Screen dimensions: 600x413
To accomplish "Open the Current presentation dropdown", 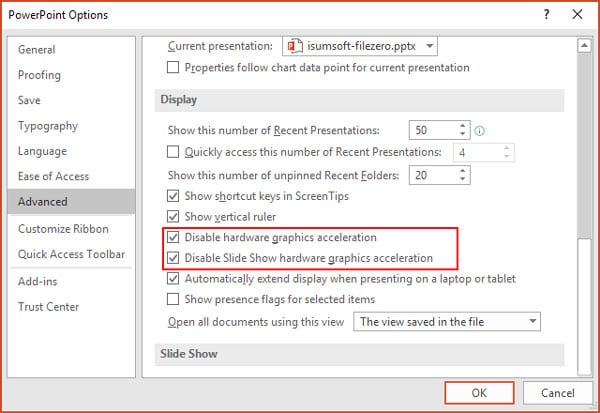I will (429, 46).
